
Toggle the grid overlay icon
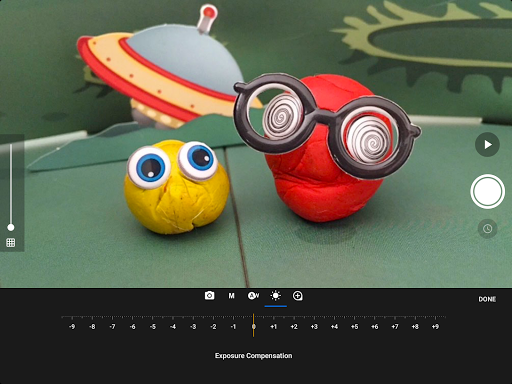point(11,243)
